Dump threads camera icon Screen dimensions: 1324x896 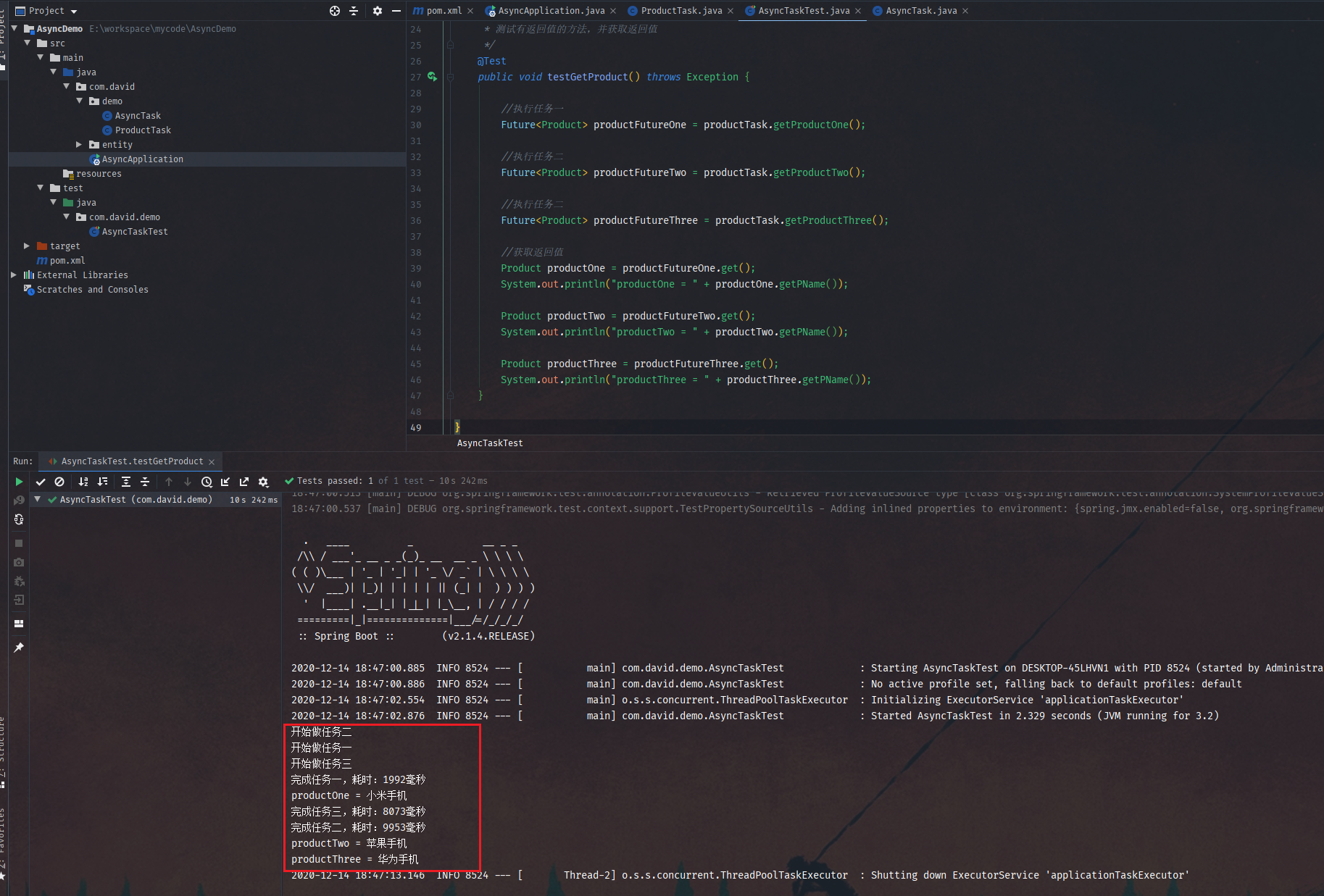19,562
